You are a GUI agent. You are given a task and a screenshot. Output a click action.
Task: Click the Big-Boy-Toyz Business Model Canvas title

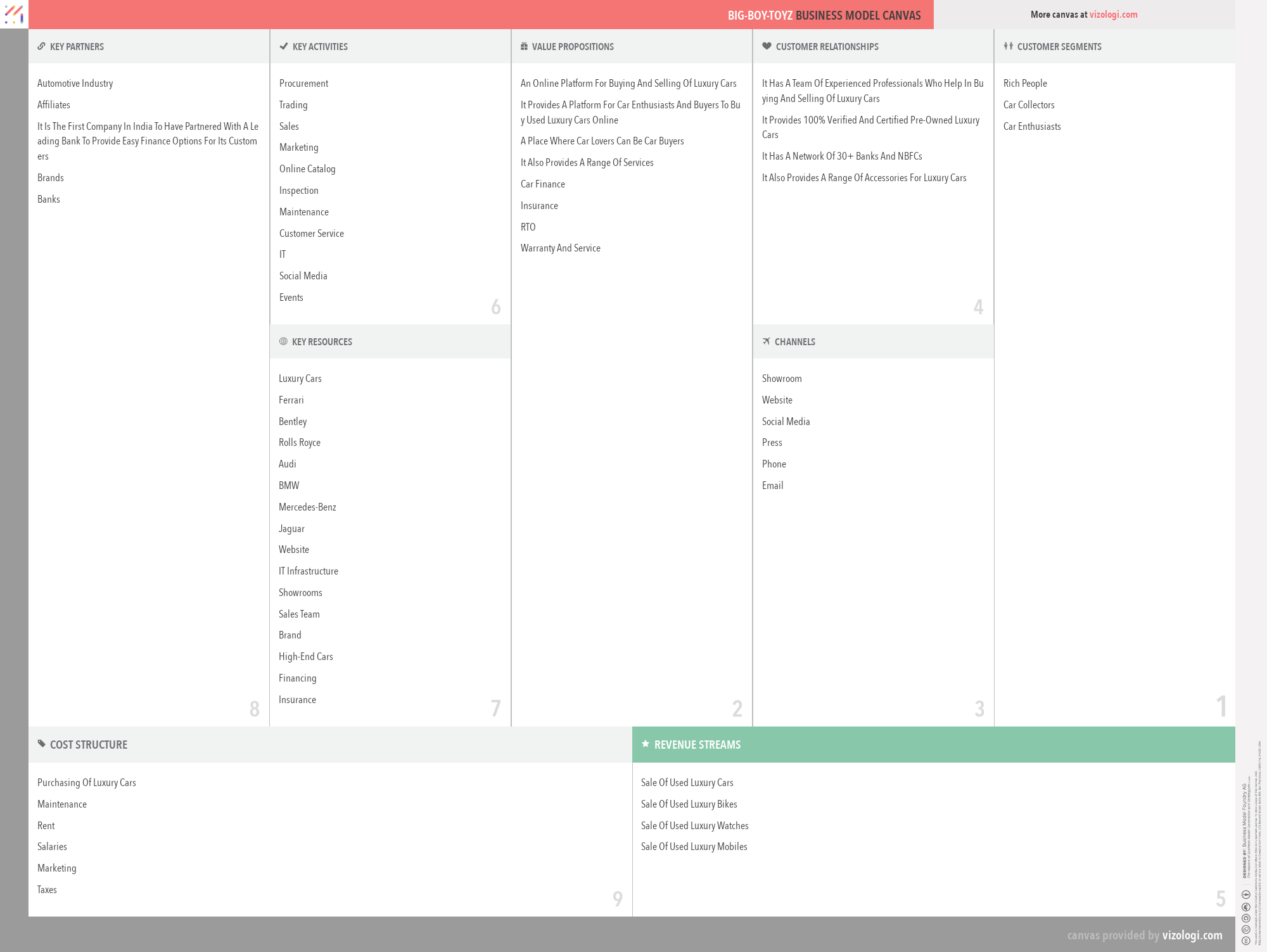pos(824,15)
